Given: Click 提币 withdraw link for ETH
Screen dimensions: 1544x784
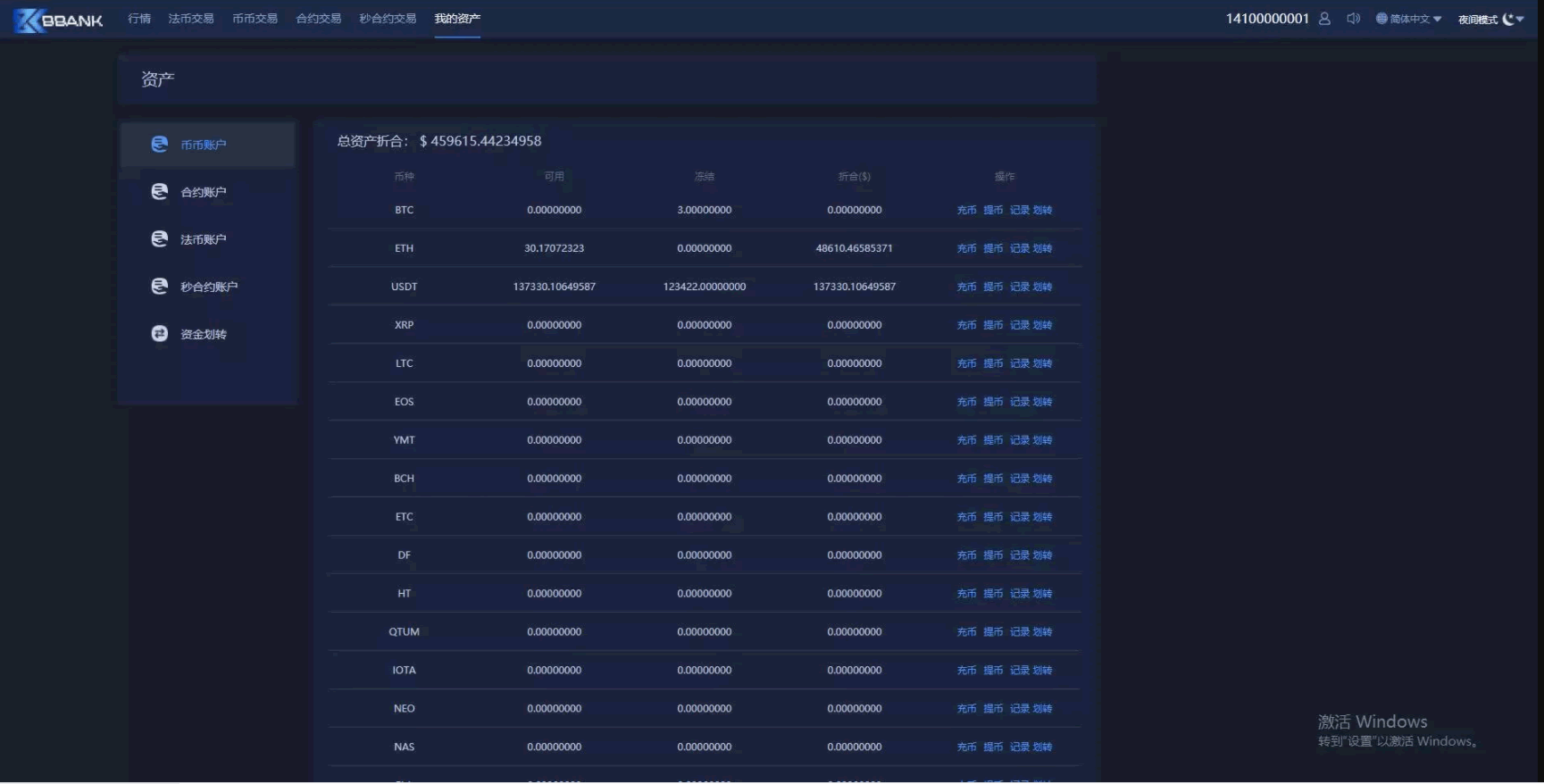Looking at the screenshot, I should [993, 248].
